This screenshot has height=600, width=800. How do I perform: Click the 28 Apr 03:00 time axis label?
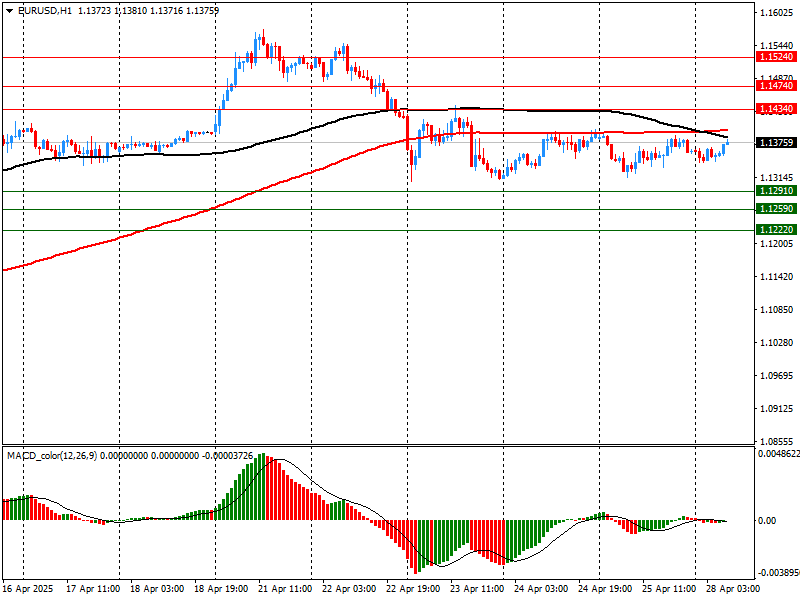tap(733, 589)
